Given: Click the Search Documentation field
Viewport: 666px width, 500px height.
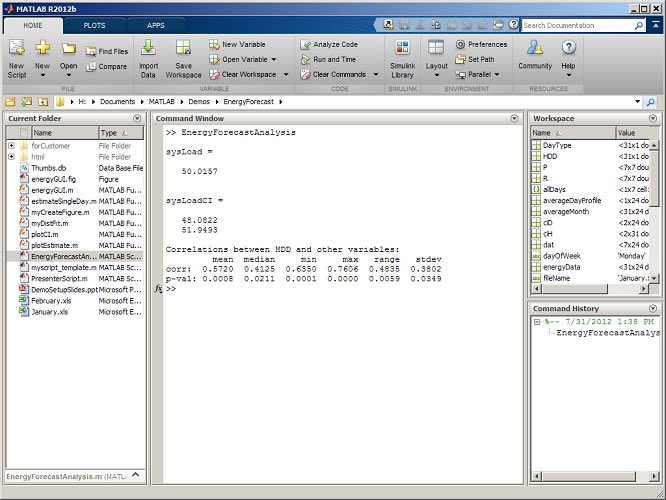Looking at the screenshot, I should coord(578,25).
